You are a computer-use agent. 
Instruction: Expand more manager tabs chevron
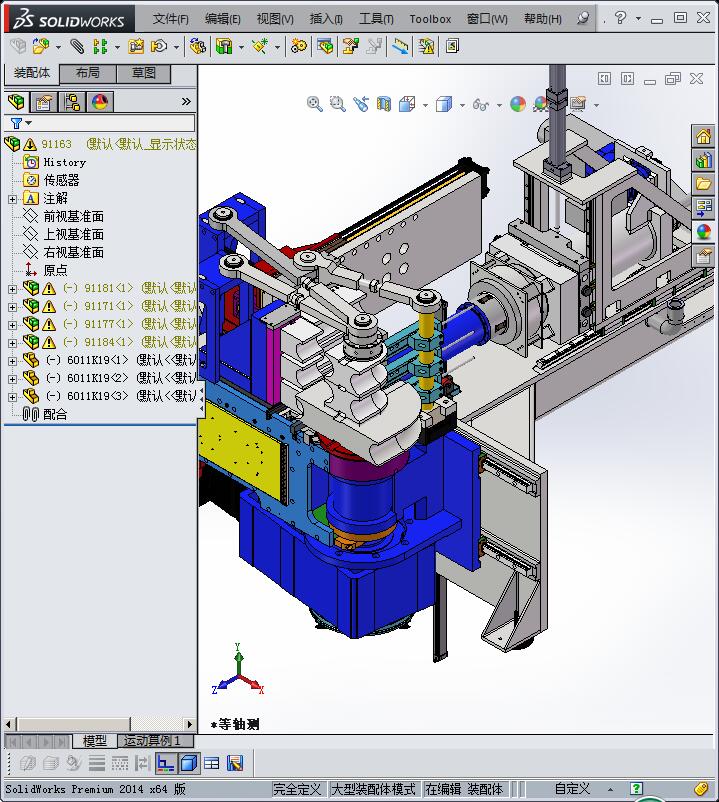point(186,102)
